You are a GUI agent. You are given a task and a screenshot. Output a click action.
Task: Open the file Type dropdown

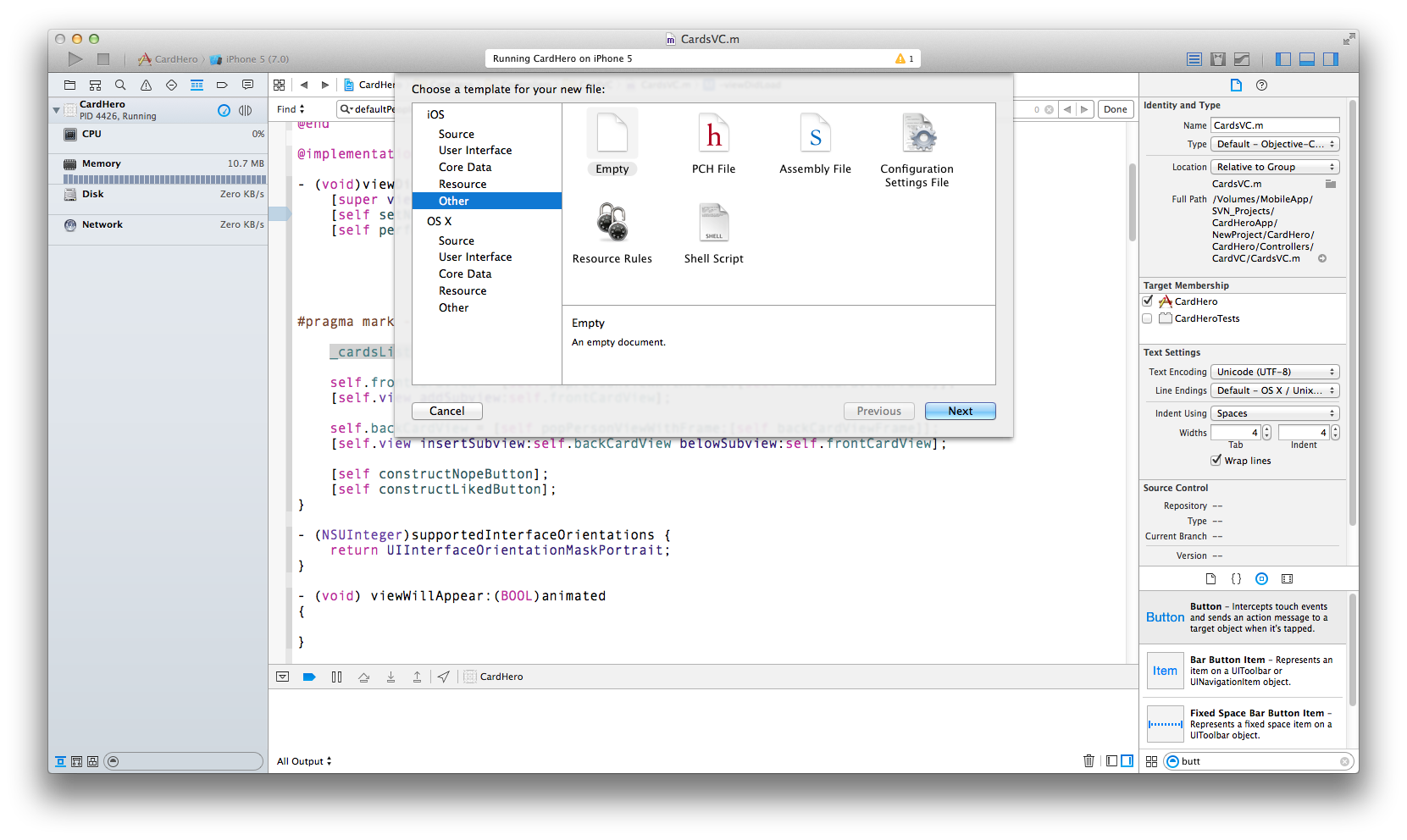pyautogui.click(x=1275, y=144)
